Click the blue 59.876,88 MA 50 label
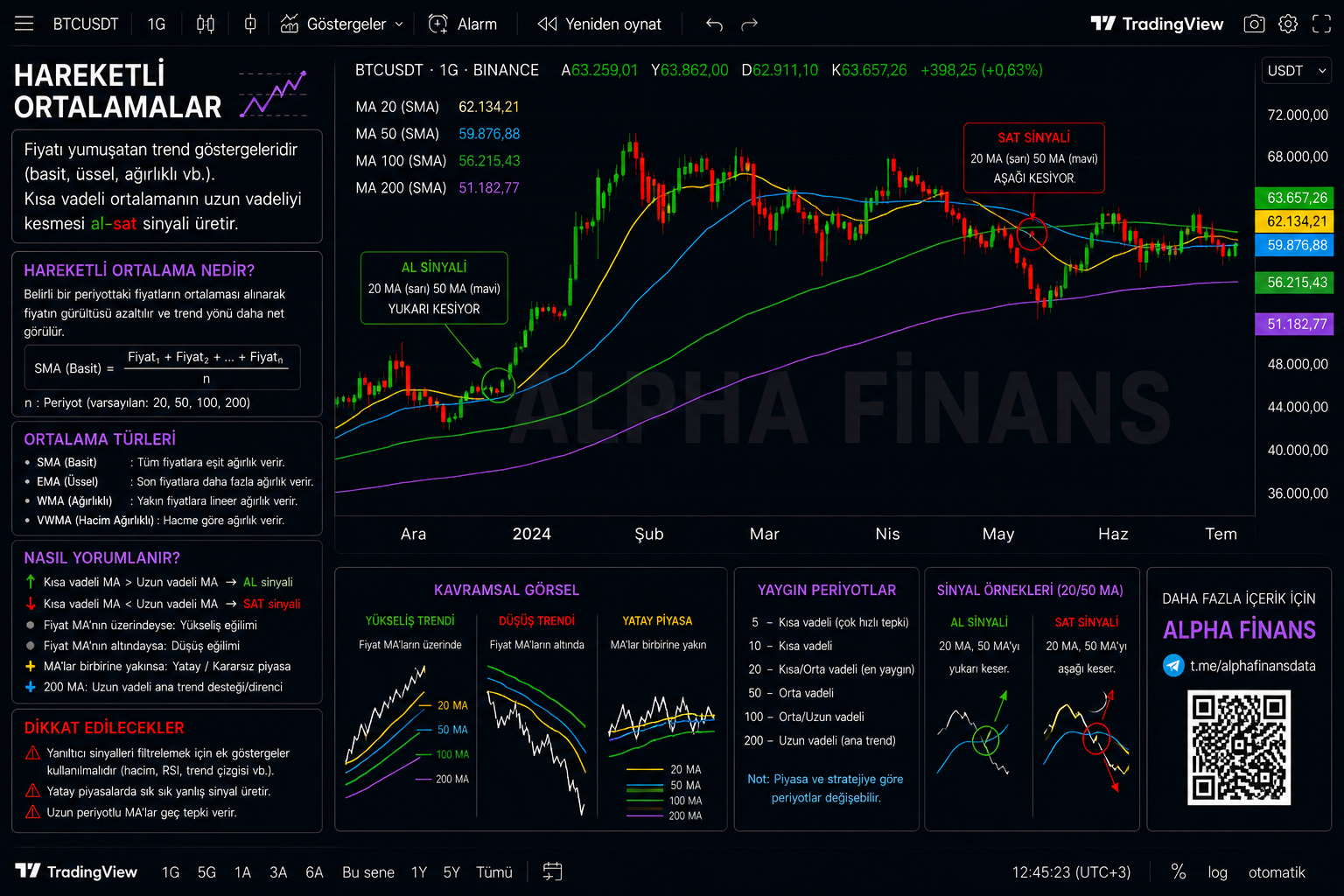The image size is (1344, 896). (x=1294, y=245)
